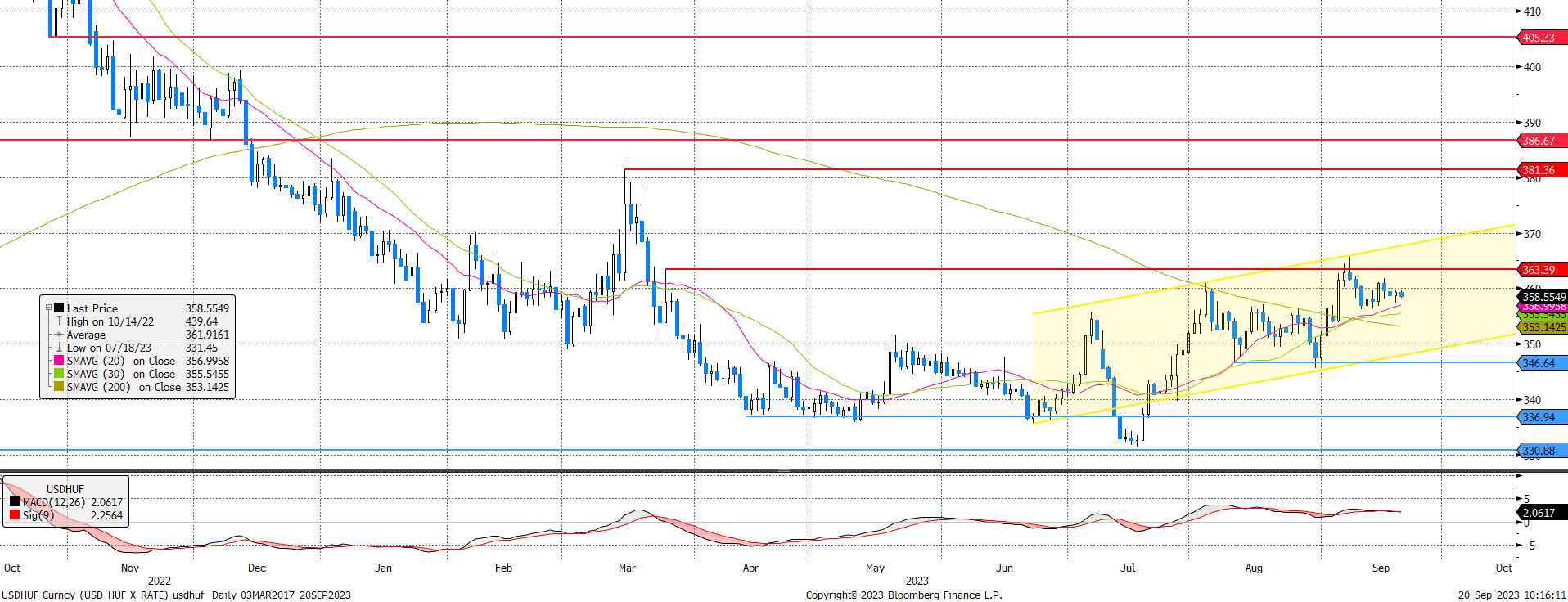Click the Bloomberg Finance L.P. copyright text

click(903, 595)
